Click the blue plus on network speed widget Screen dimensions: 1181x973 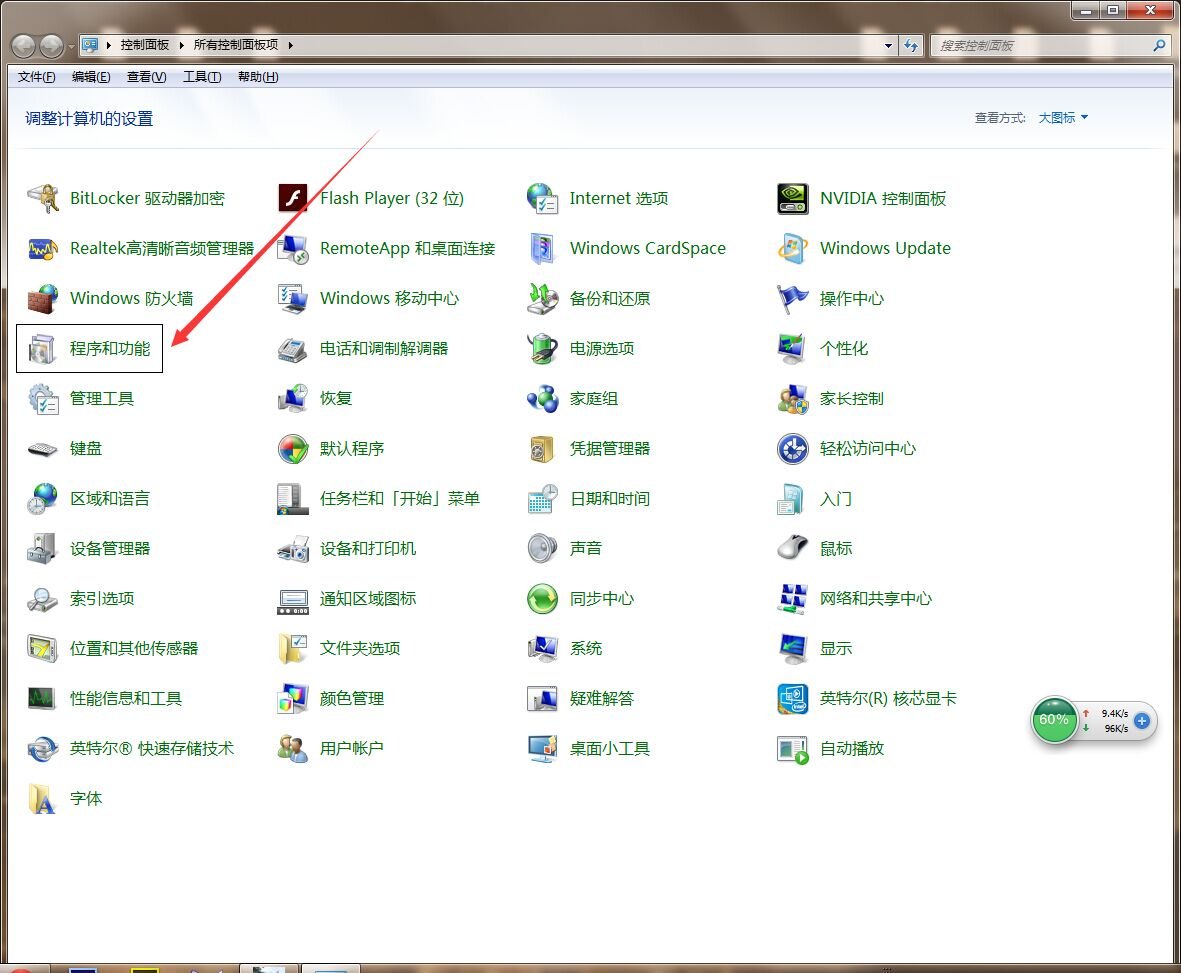[x=1142, y=720]
